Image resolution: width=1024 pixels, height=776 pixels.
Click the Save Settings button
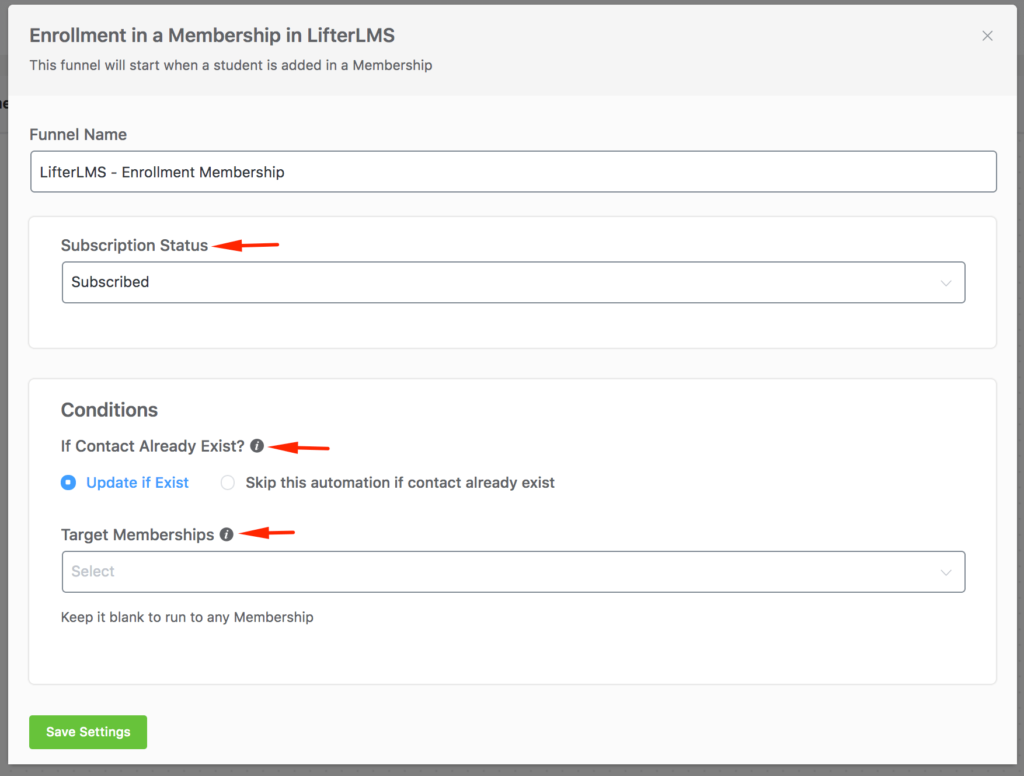coord(88,732)
